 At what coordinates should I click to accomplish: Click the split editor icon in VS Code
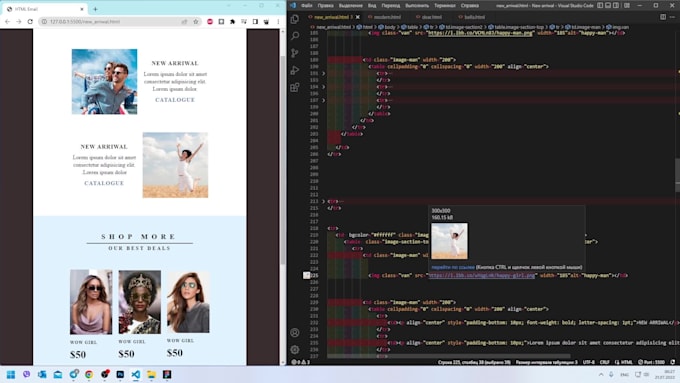663,17
